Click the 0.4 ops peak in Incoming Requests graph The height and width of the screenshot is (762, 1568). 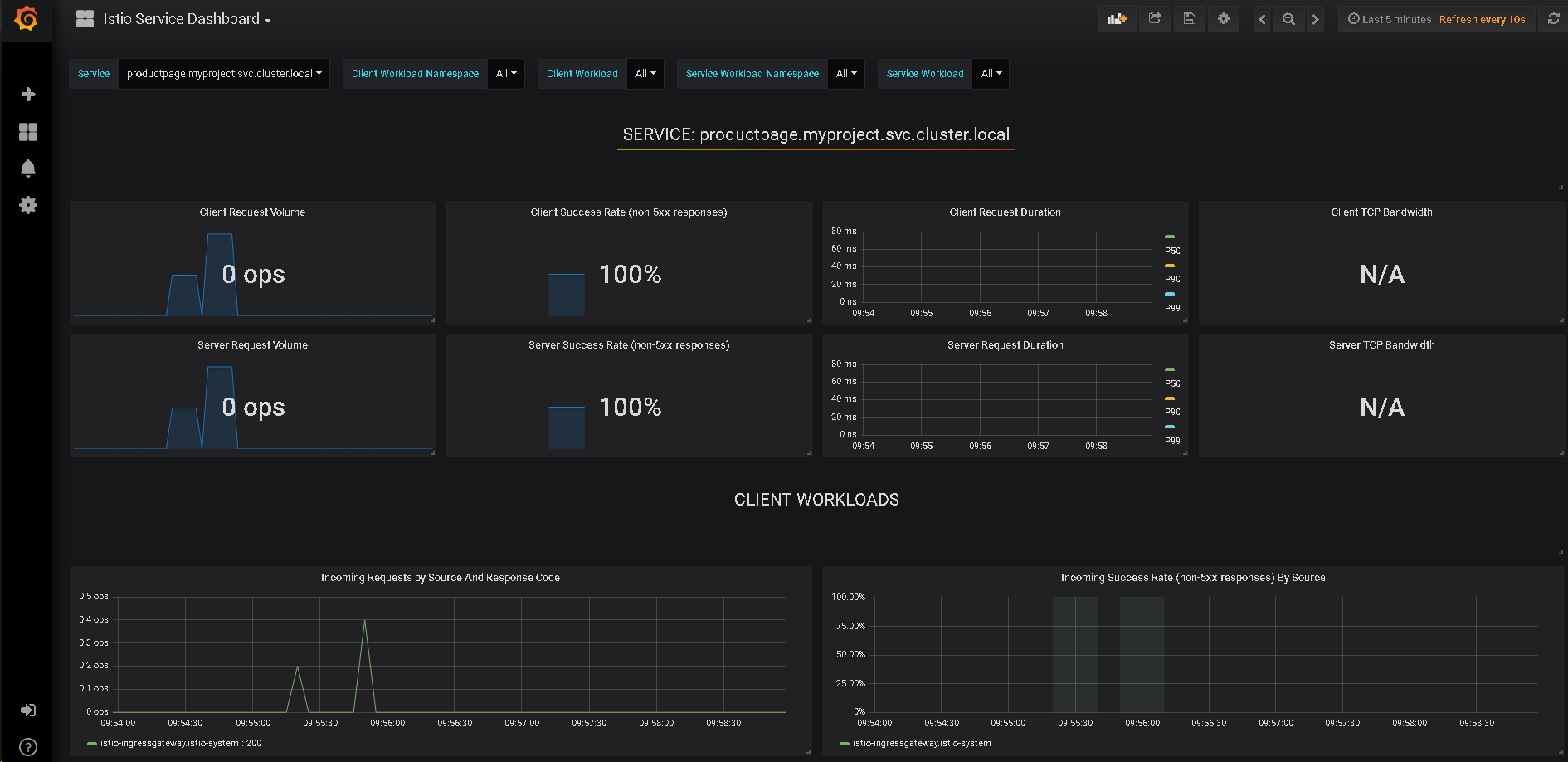(364, 621)
